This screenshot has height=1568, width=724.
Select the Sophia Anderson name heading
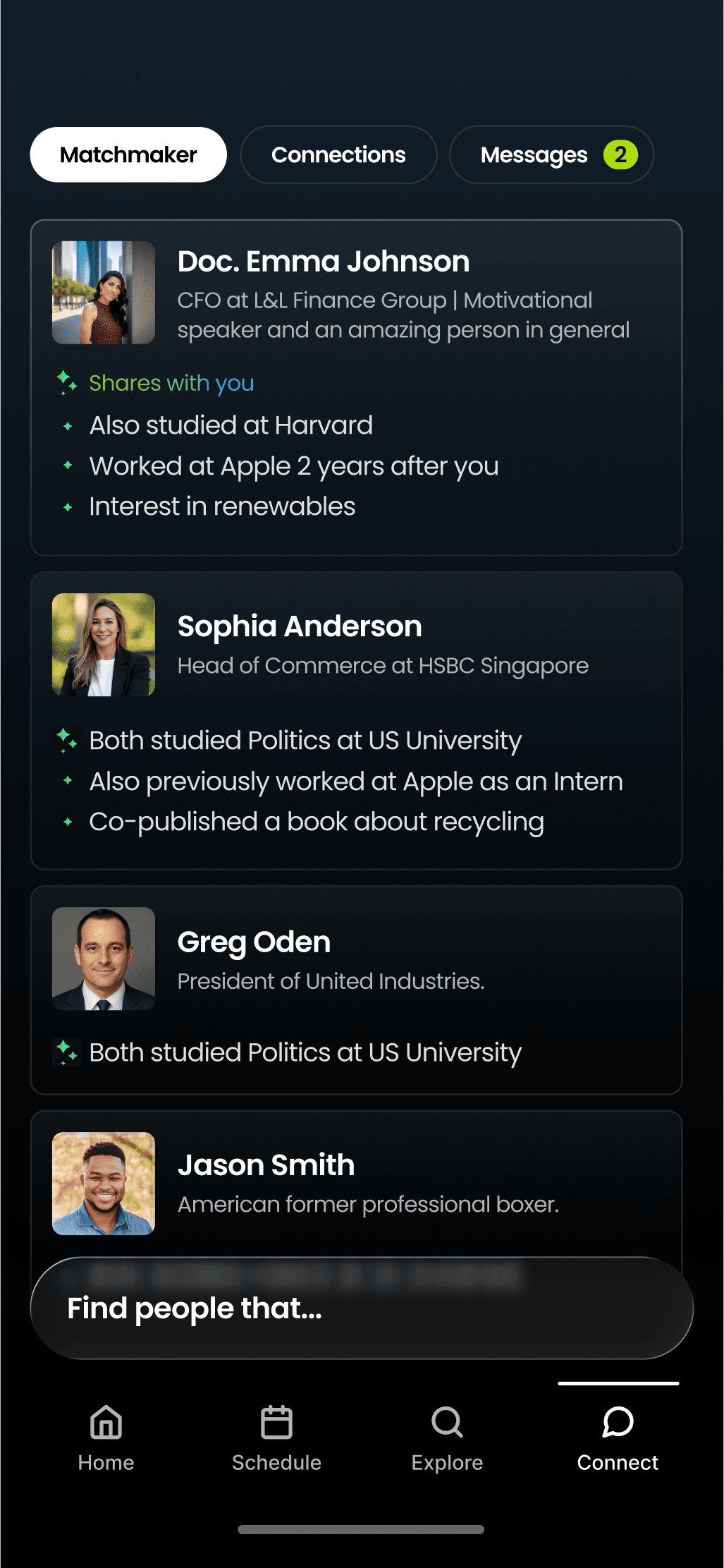point(300,626)
